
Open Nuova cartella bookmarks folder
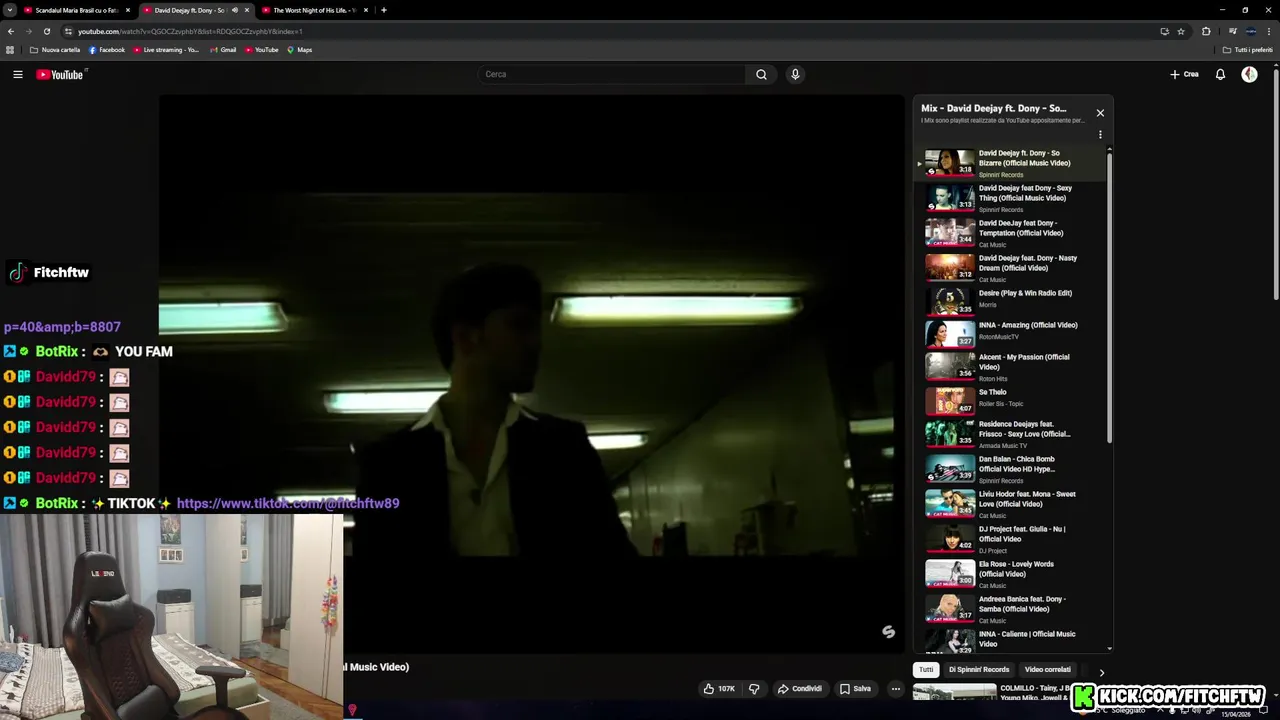pos(55,50)
